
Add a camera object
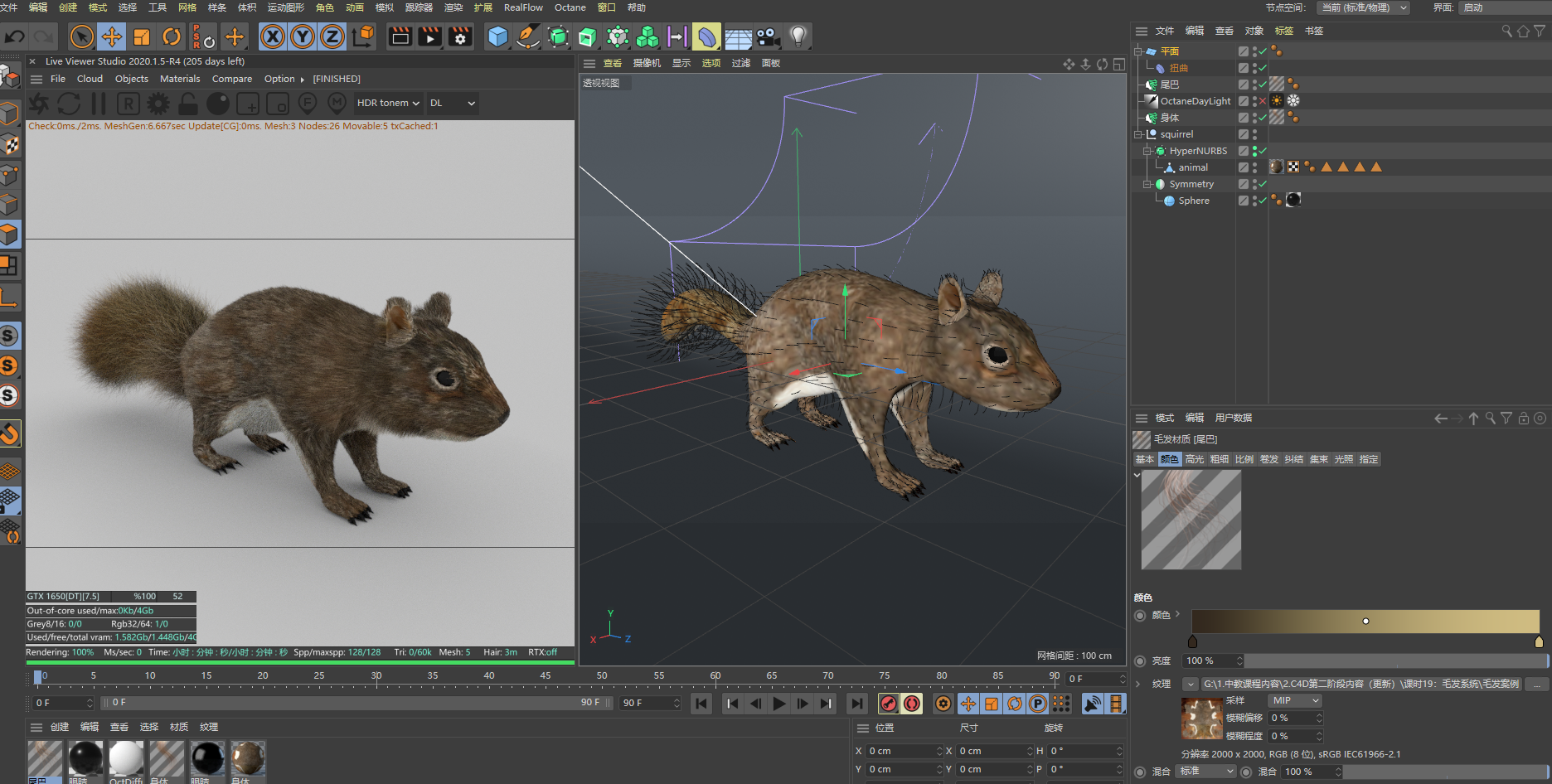click(769, 36)
